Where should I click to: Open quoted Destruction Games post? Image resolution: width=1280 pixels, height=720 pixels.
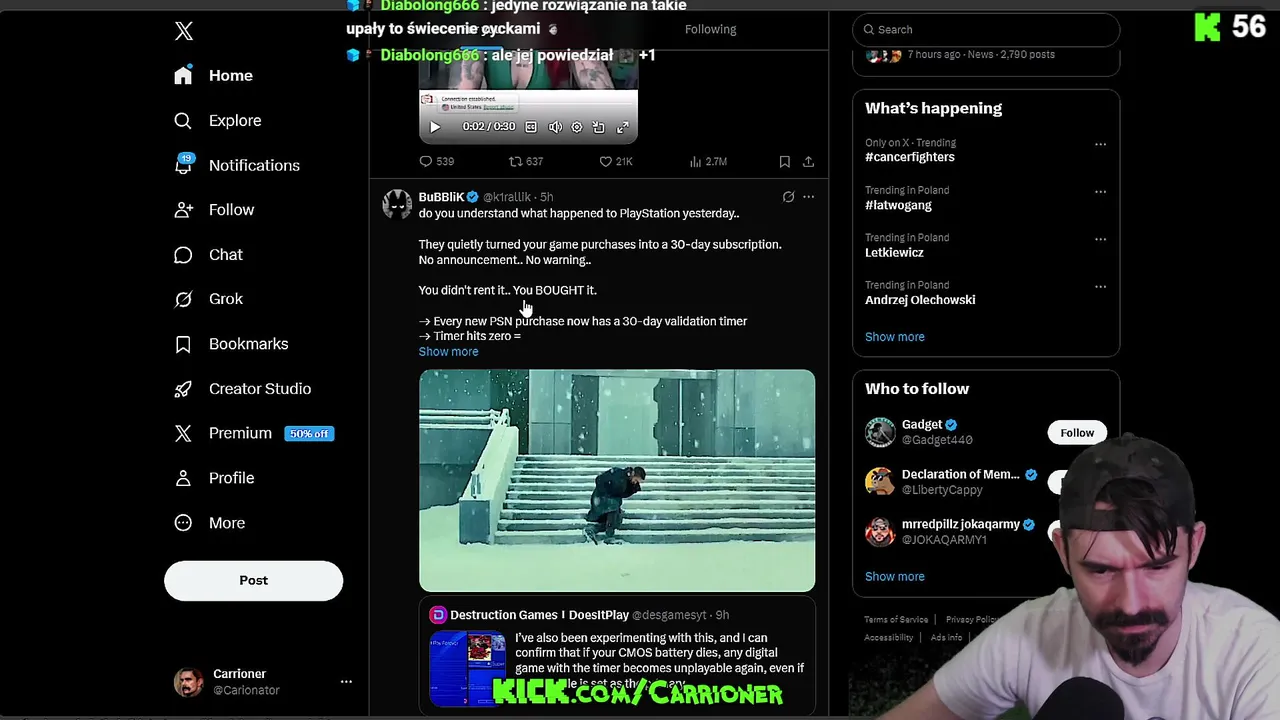pyautogui.click(x=617, y=658)
